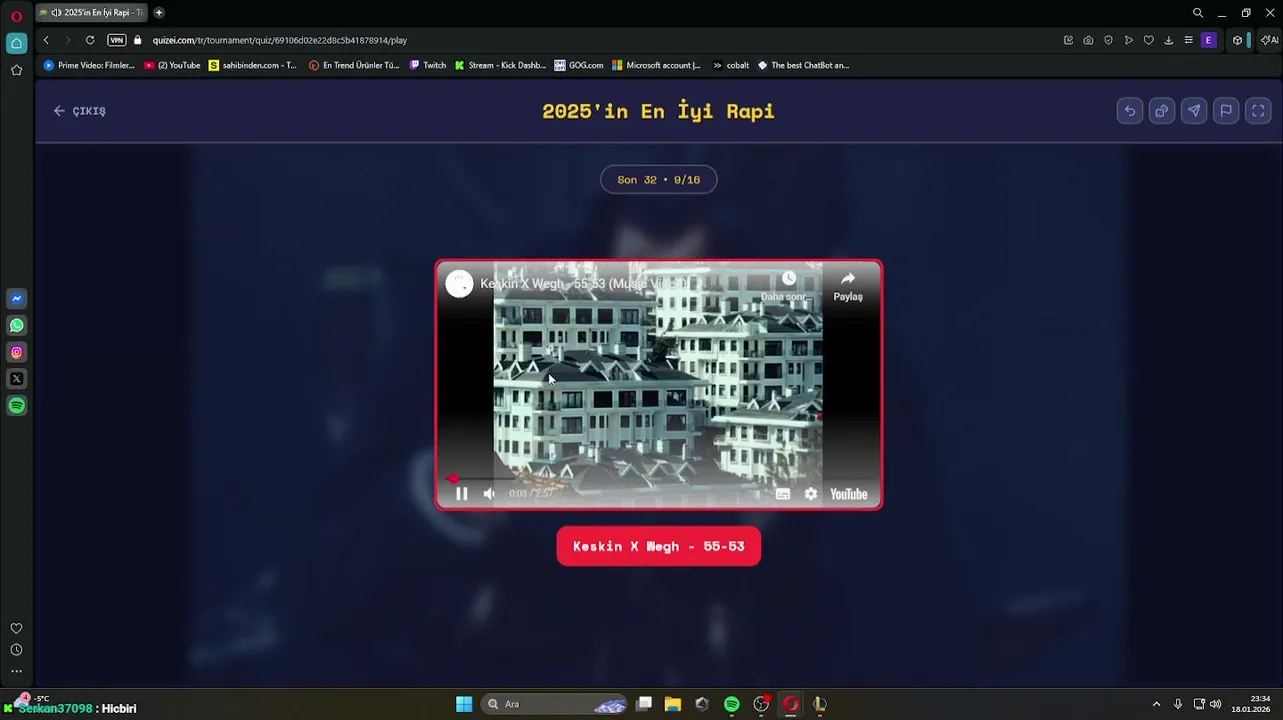Open Opera easy setup sliders icon

(x=1188, y=40)
